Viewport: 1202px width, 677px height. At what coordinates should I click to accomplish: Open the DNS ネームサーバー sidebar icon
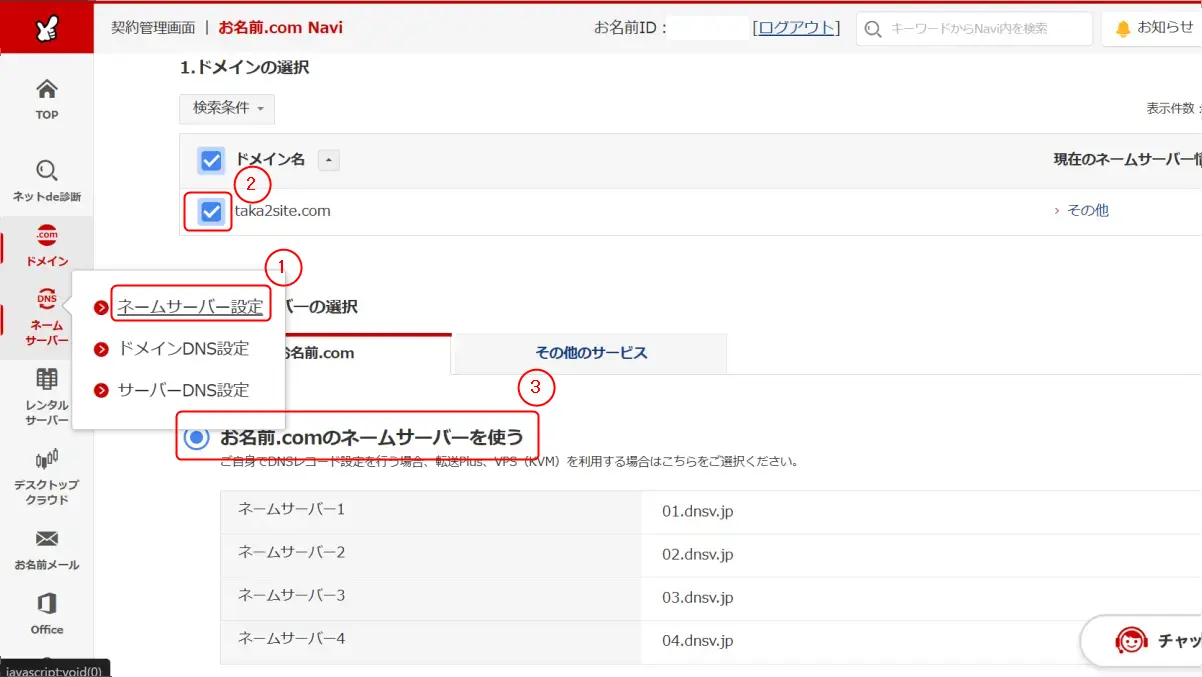47,299
